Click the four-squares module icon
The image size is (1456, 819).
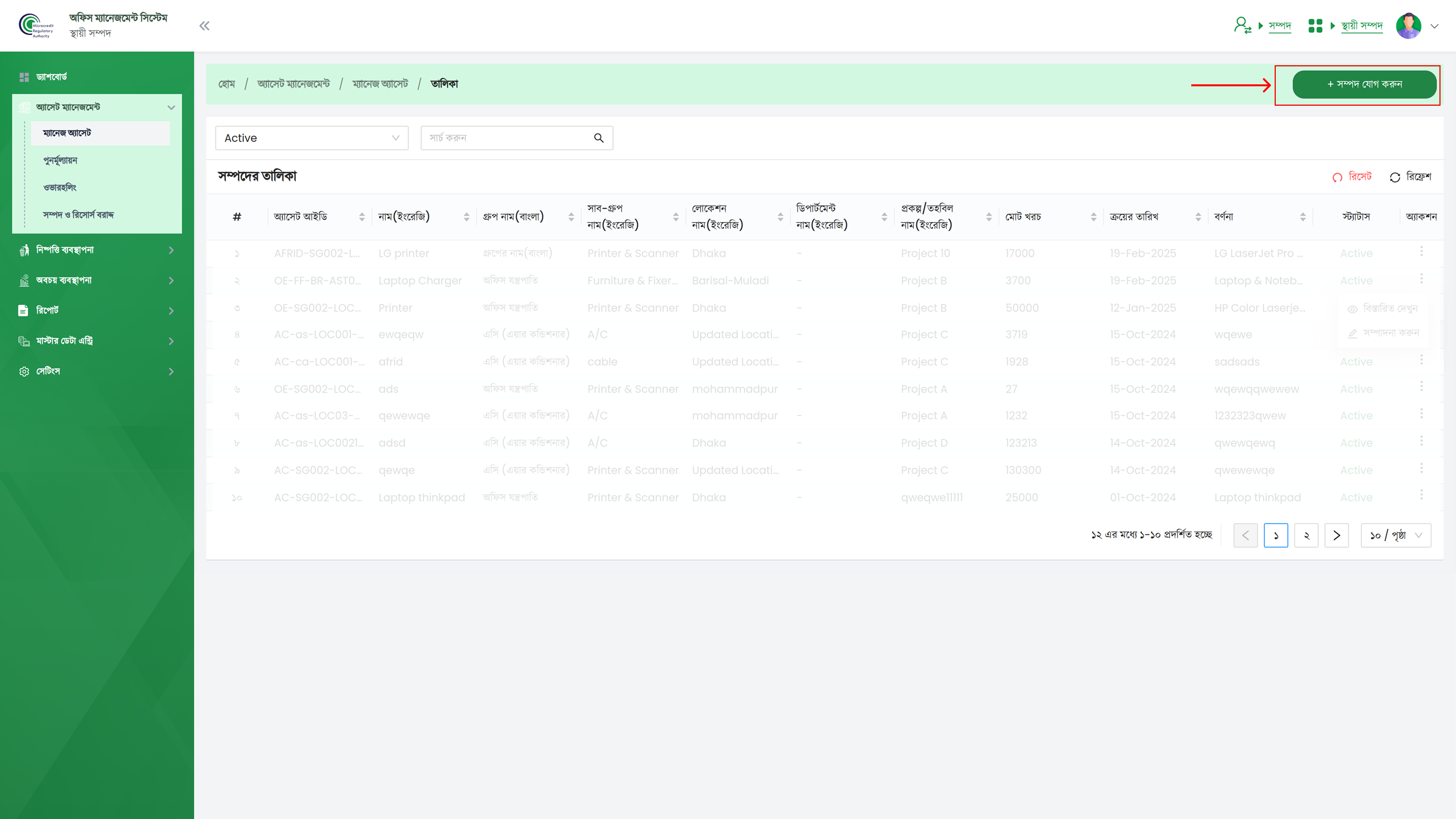click(1315, 25)
